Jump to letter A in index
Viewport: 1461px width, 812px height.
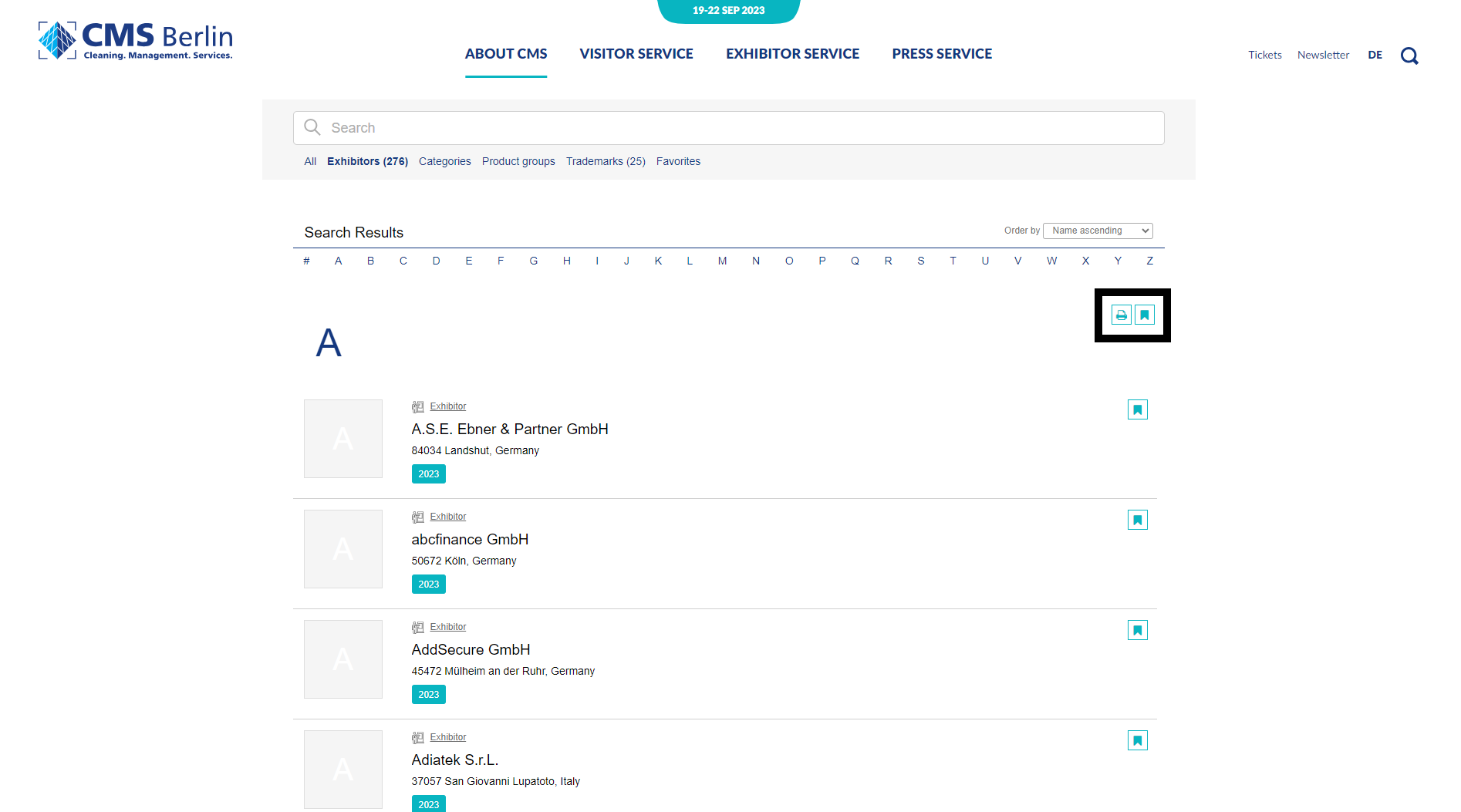tap(338, 261)
